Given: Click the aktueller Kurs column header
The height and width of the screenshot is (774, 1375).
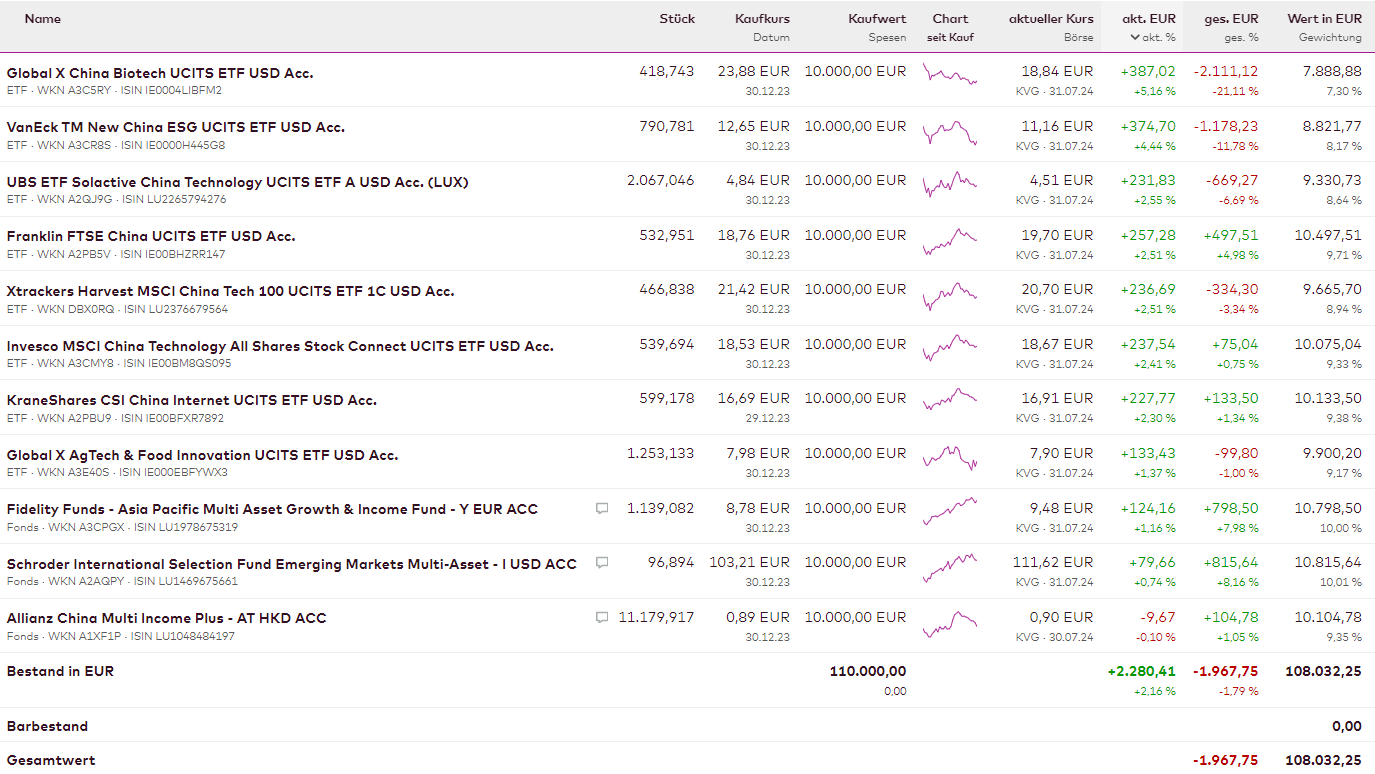Looking at the screenshot, I should click(1050, 18).
